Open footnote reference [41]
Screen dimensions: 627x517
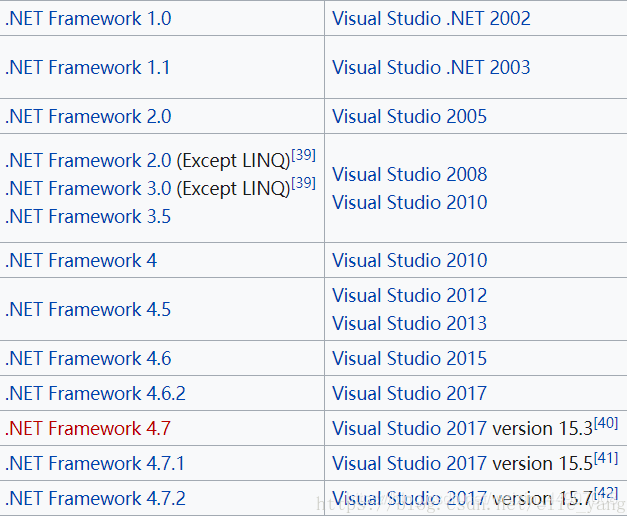point(606,458)
